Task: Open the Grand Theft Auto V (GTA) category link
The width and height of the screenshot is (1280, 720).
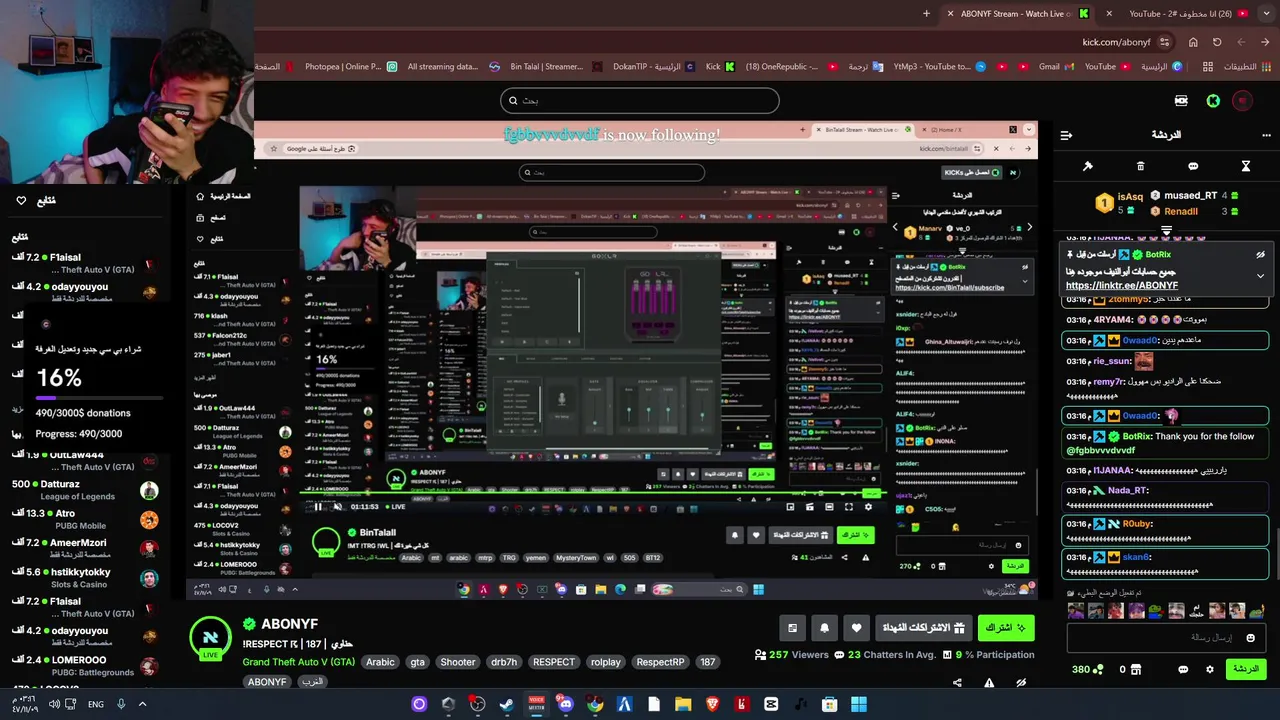Action: 298,662
